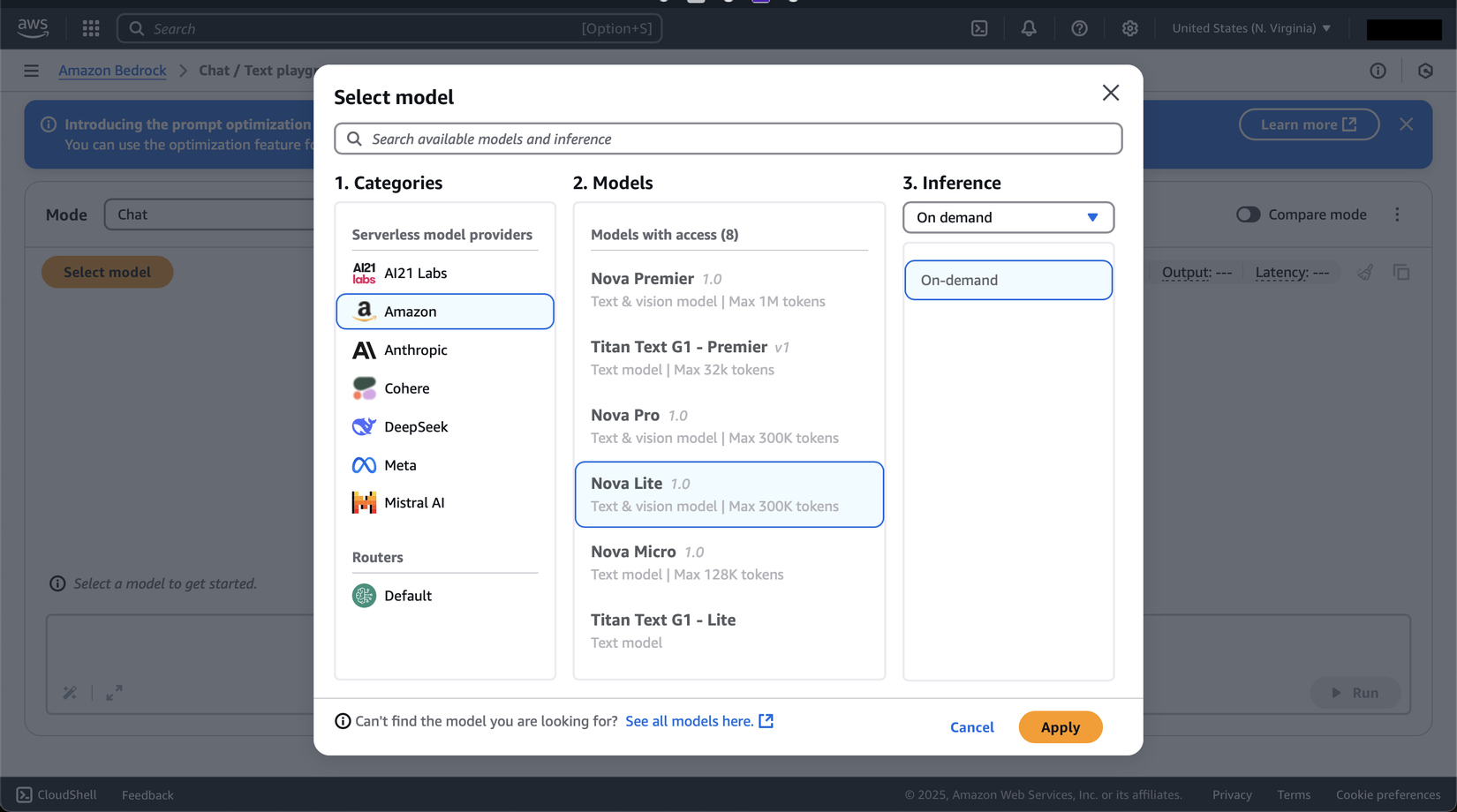Open CloudShell from the top bar icon
The width and height of the screenshot is (1457, 812).
click(x=979, y=28)
